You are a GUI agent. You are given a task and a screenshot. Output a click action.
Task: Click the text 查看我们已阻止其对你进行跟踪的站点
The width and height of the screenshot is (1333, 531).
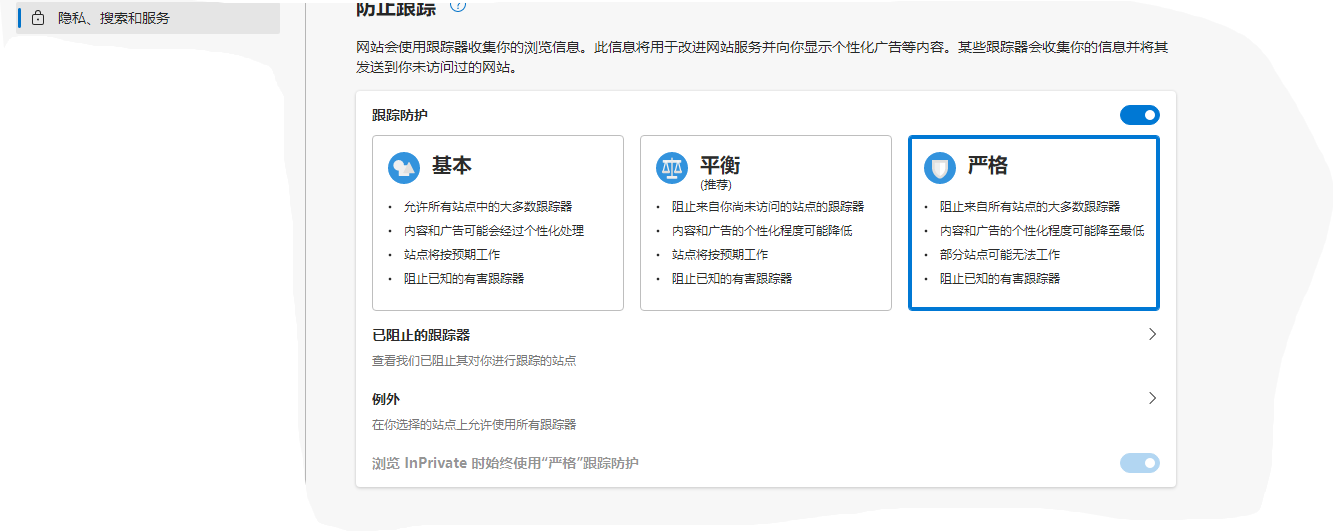[x=474, y=360]
